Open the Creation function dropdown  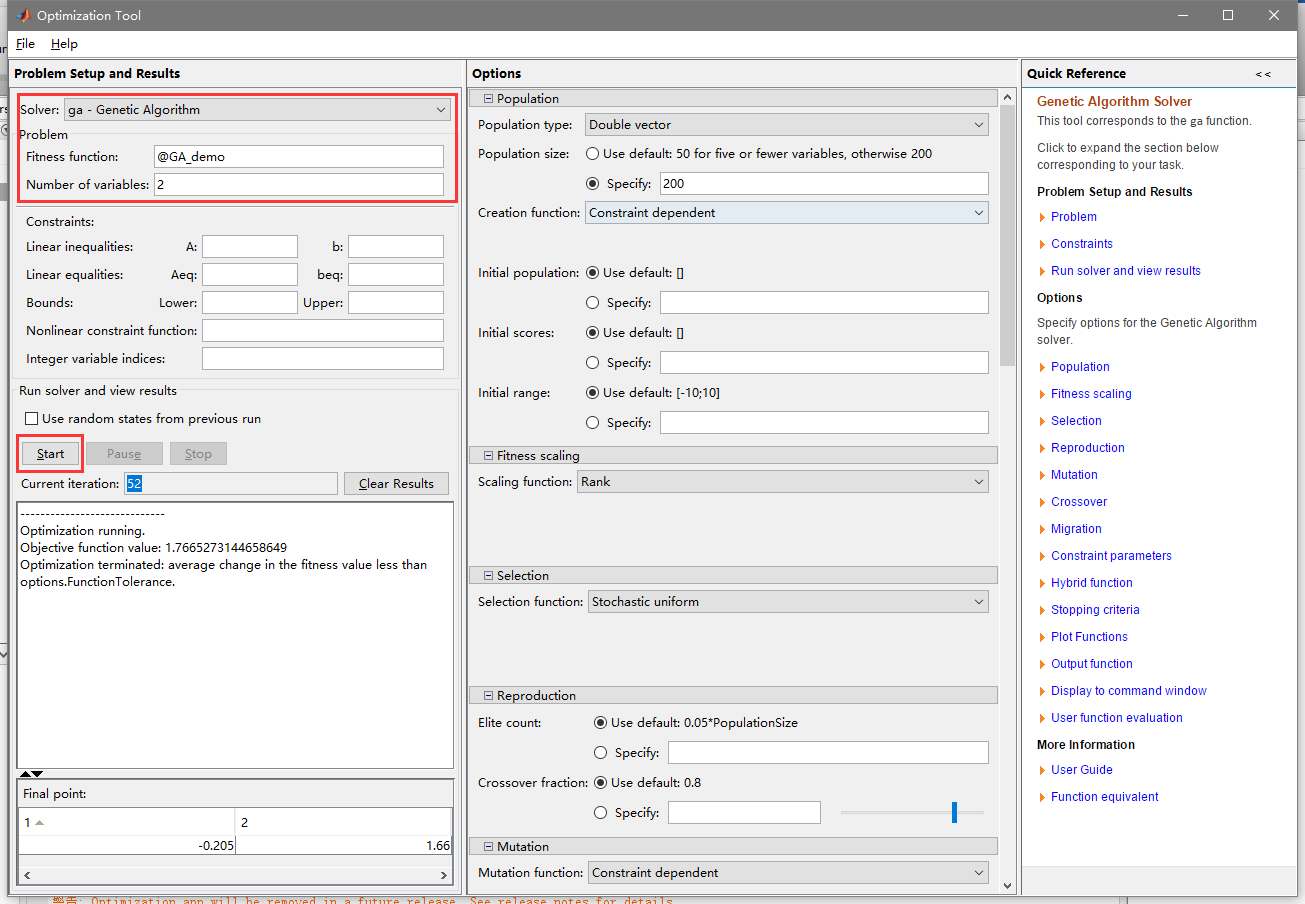click(786, 213)
